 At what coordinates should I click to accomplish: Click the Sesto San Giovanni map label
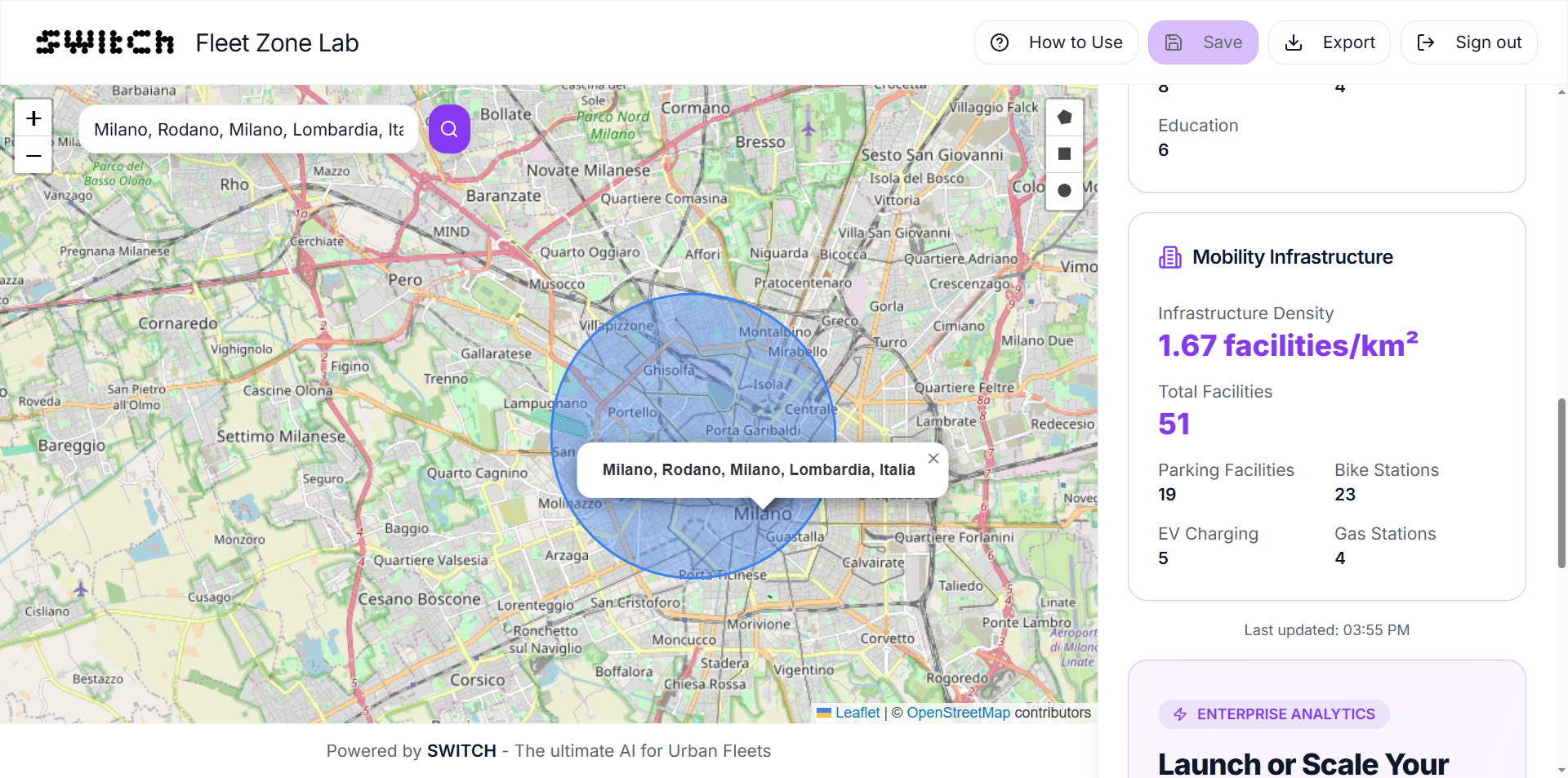[932, 155]
